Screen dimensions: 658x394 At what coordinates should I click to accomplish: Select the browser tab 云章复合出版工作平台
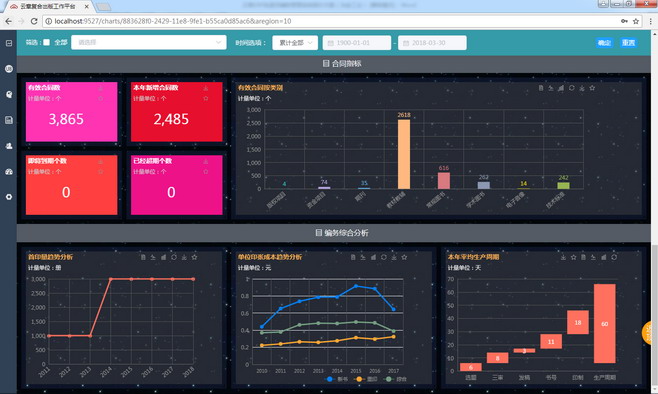[x=50, y=6]
